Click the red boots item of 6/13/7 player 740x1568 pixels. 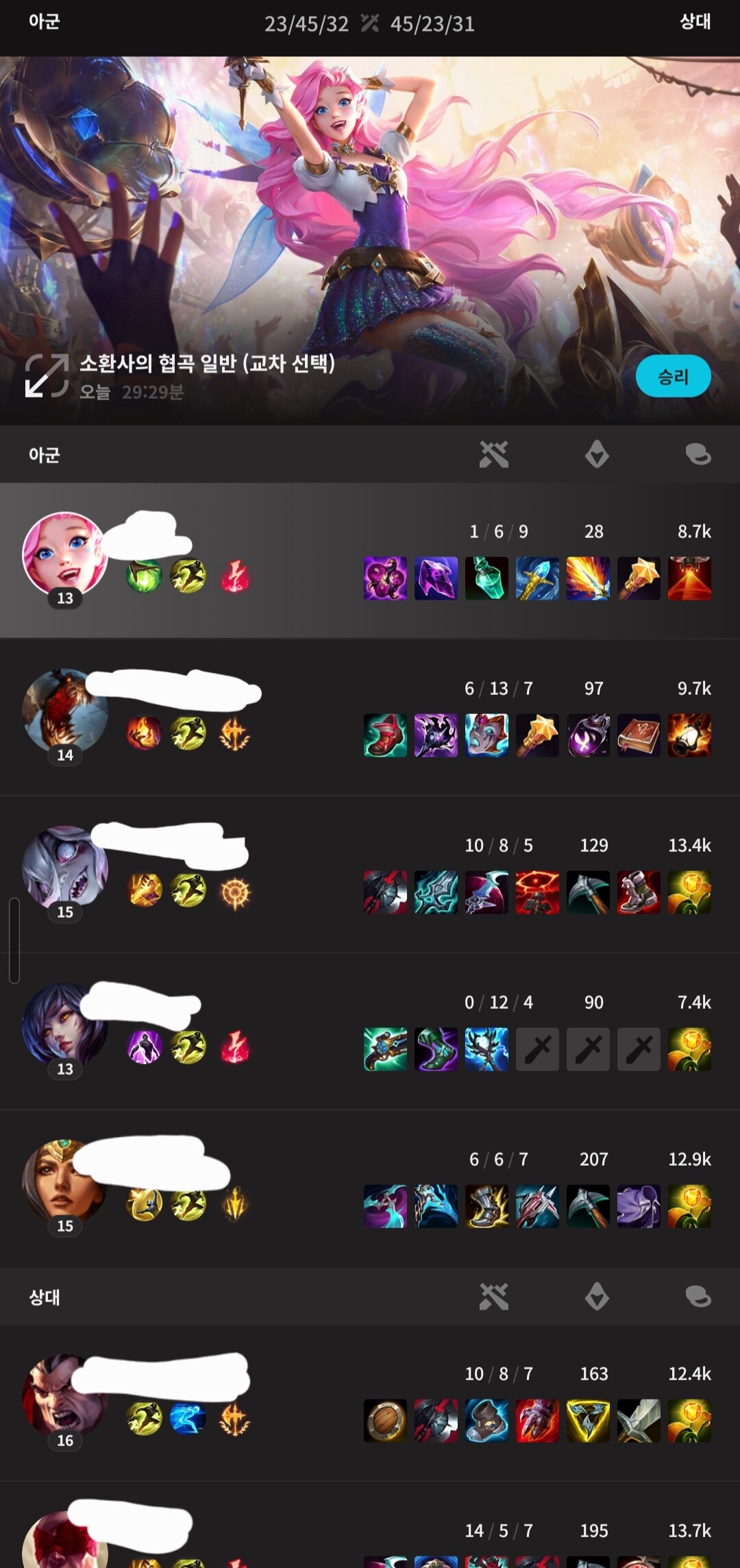click(x=385, y=735)
